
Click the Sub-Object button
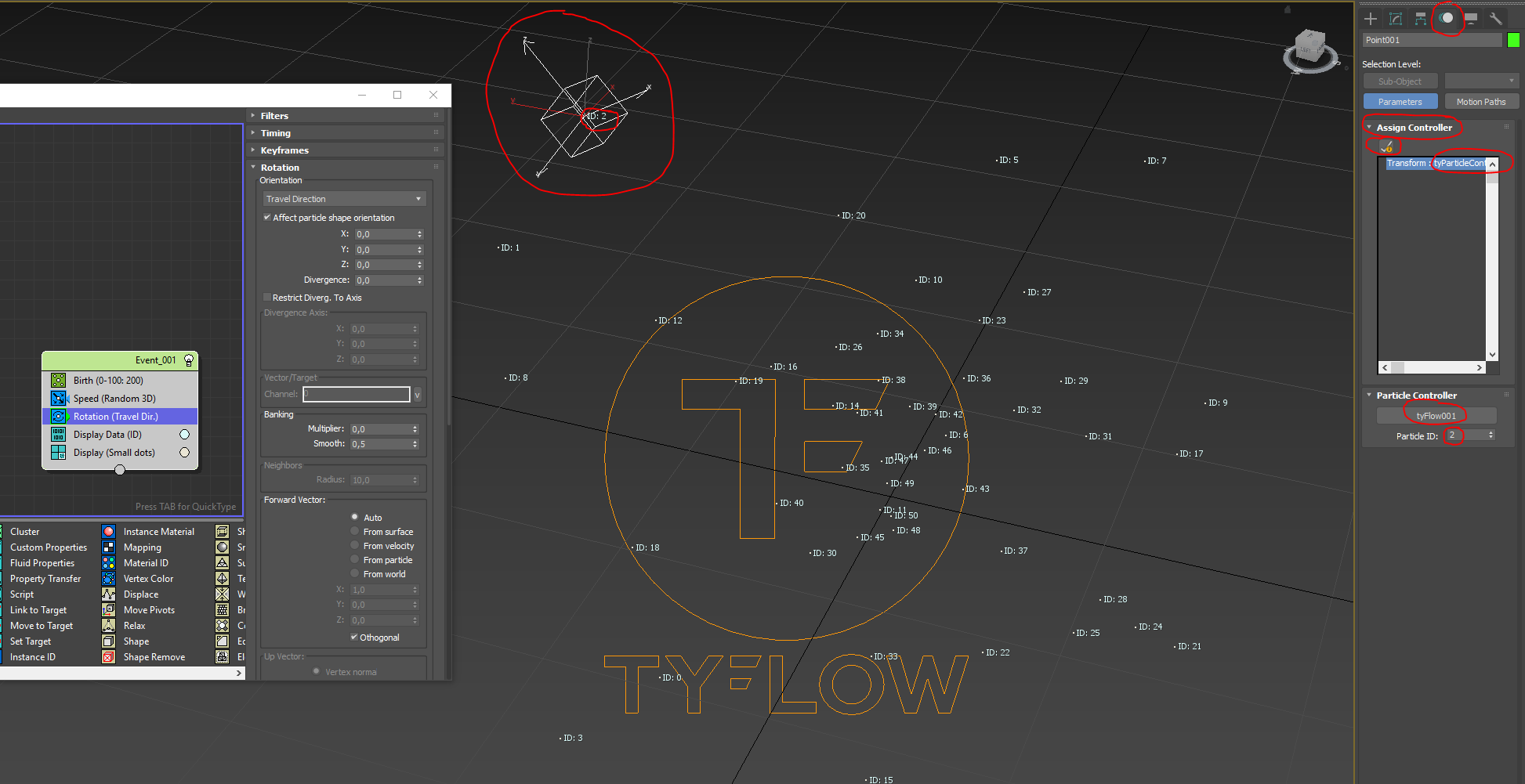(x=1400, y=81)
